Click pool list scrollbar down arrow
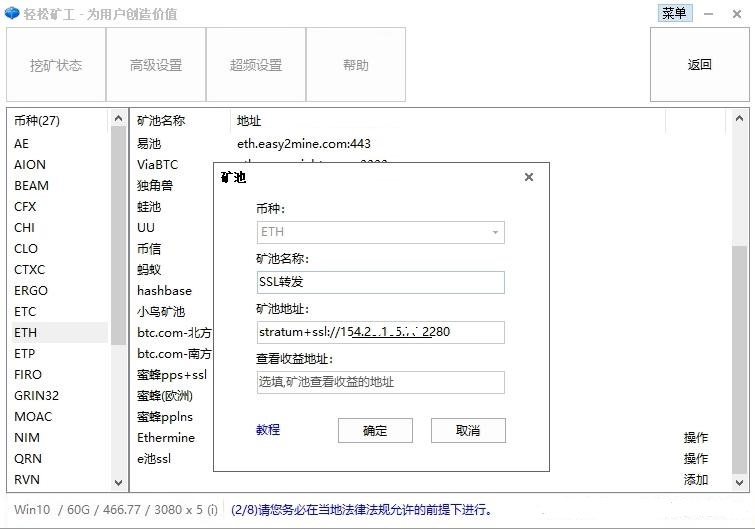The image size is (755, 529). 739,482
